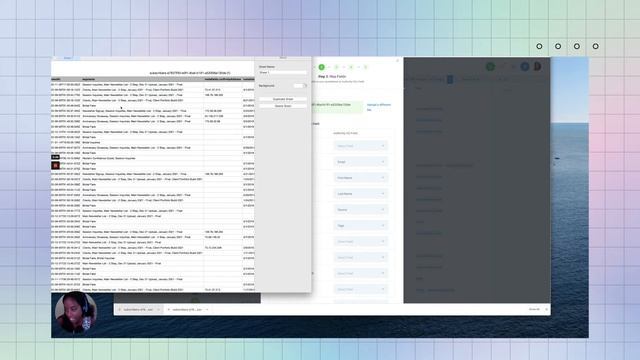Open the Last Name field mapping dropdown
Image resolution: width=640 pixels, height=360 pixels.
tap(360, 194)
